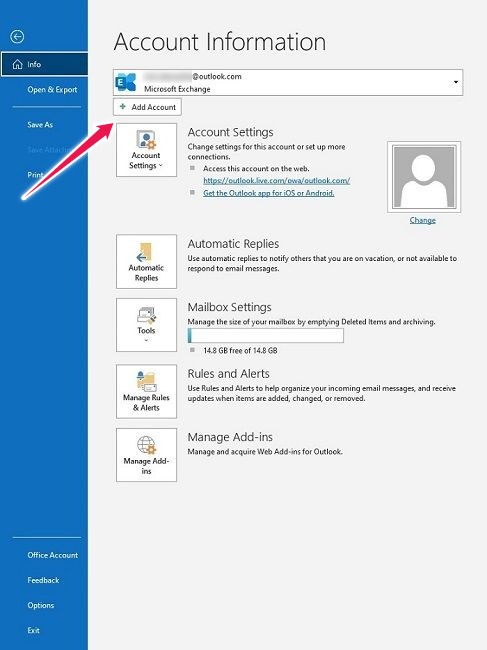487x650 pixels.
Task: Click Exit in the sidebar
Action: coord(34,631)
